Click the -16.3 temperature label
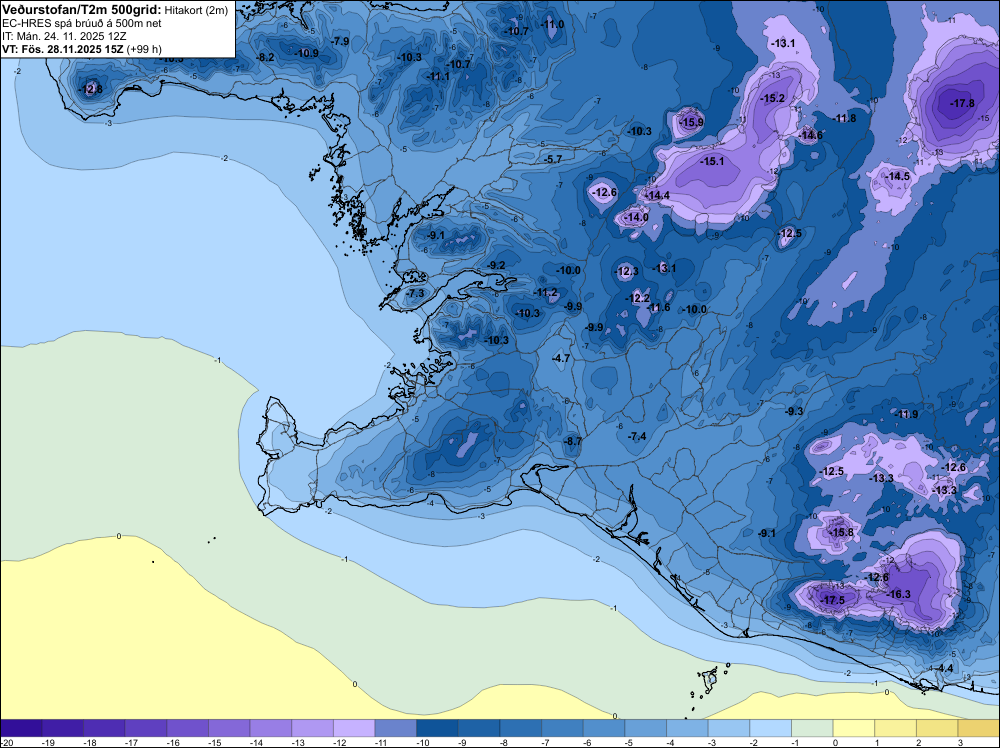The image size is (1000, 748). coord(899,594)
